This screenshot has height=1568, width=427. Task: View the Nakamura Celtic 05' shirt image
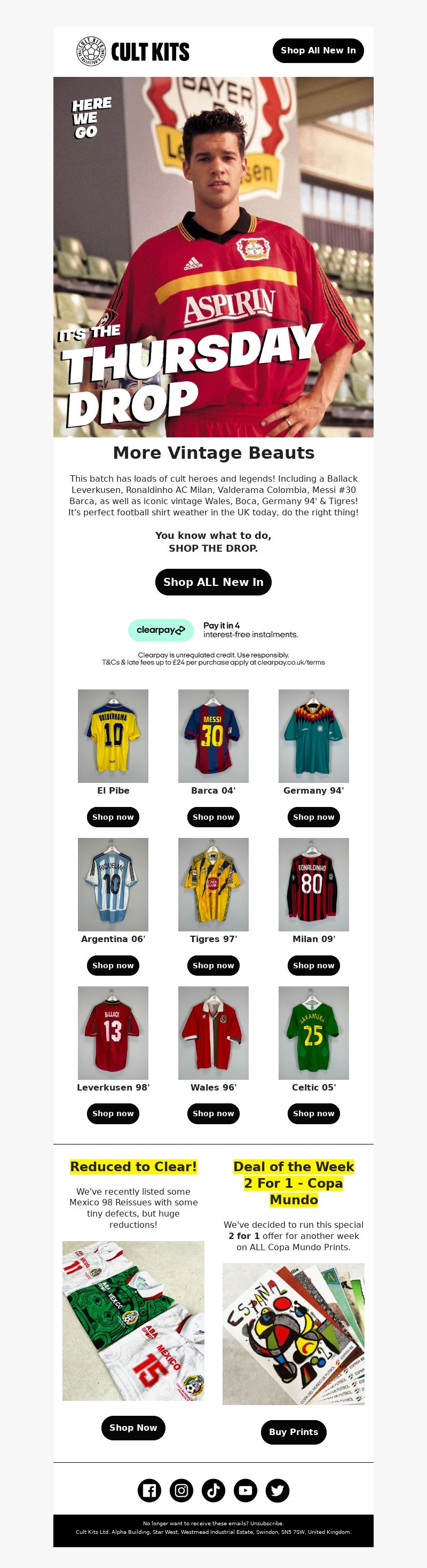(x=314, y=1033)
